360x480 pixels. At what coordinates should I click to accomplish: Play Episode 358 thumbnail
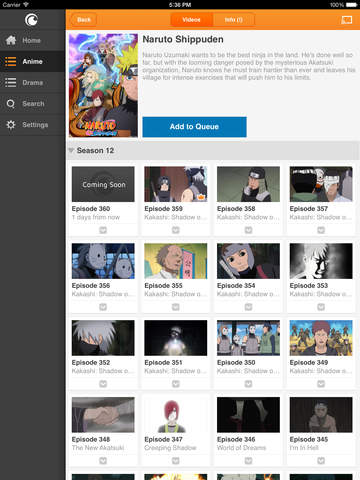pyautogui.click(x=248, y=184)
